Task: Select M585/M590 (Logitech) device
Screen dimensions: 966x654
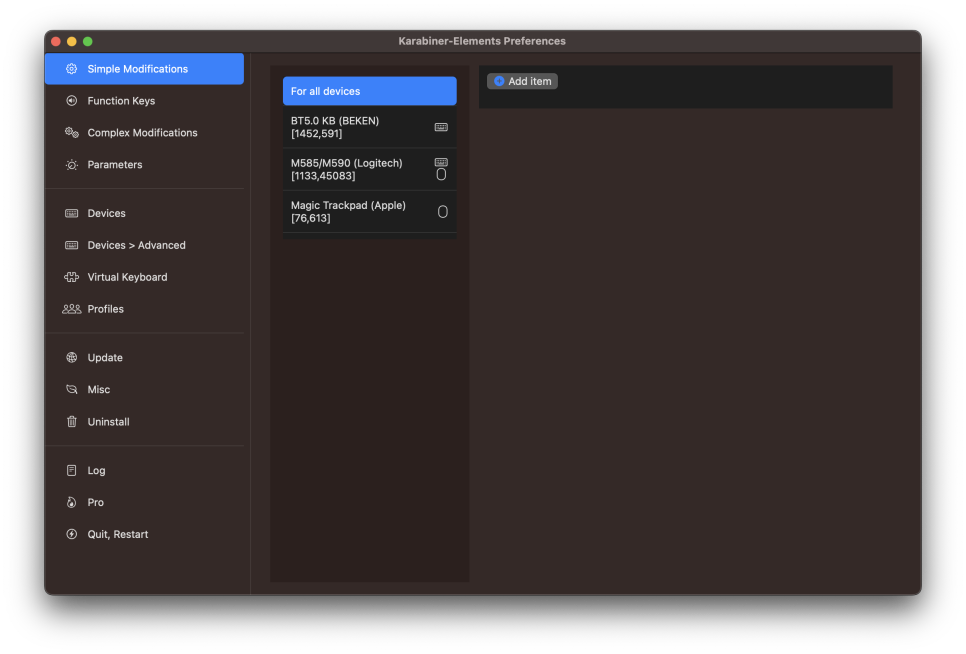Action: point(370,169)
